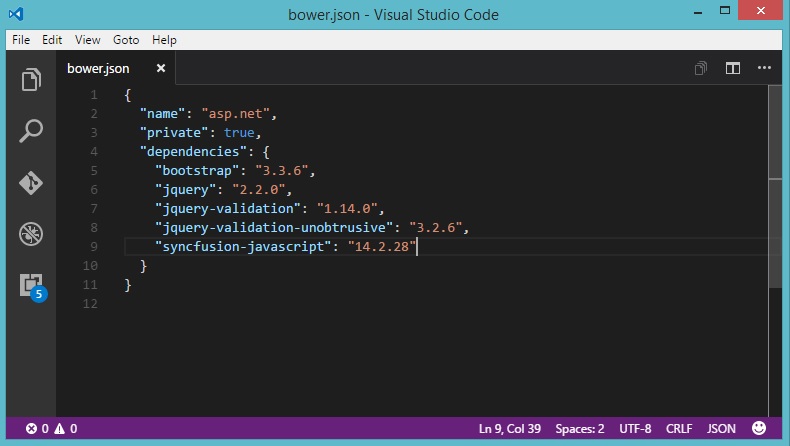Open the Explorer view in activity bar
This screenshot has width=790, height=446.
click(x=31, y=80)
